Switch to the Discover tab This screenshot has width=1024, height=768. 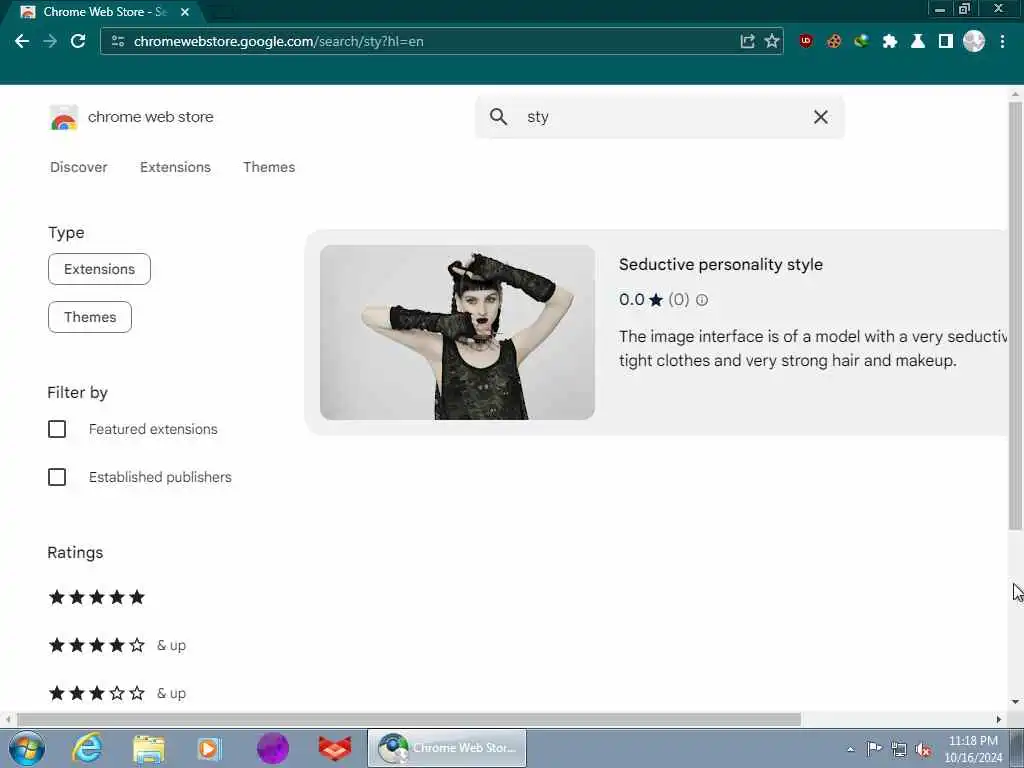tap(78, 167)
